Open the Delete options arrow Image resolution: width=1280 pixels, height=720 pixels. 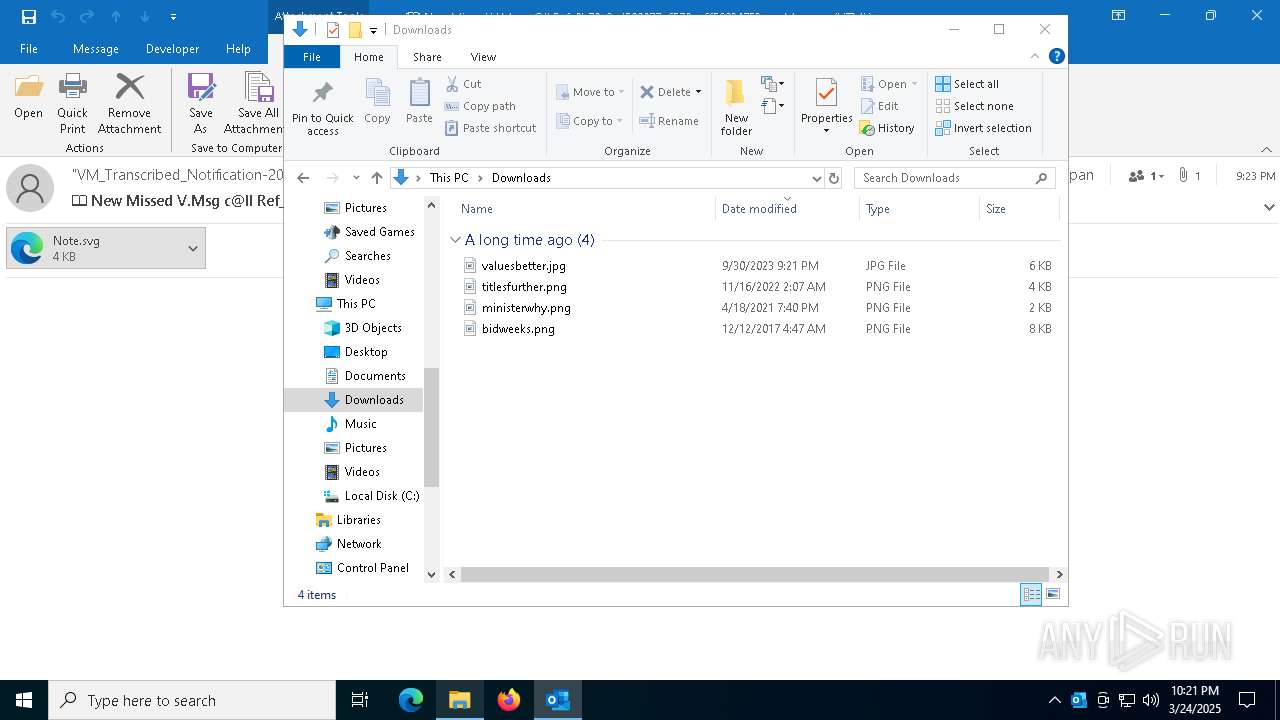click(698, 92)
